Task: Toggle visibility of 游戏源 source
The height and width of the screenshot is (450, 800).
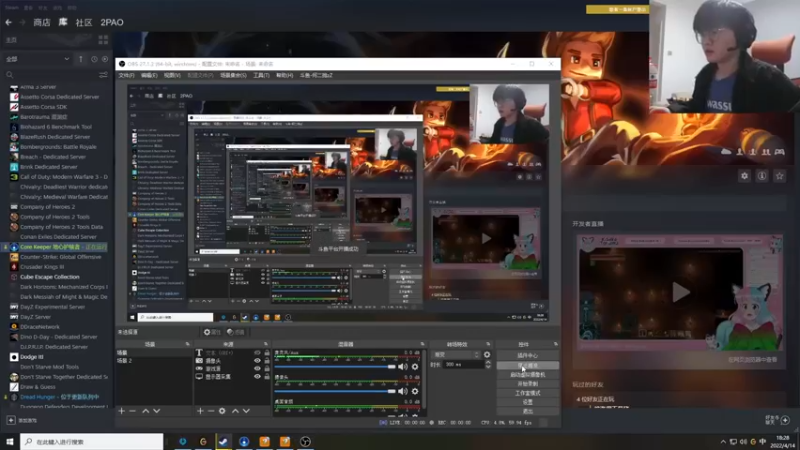Action: click(x=257, y=369)
